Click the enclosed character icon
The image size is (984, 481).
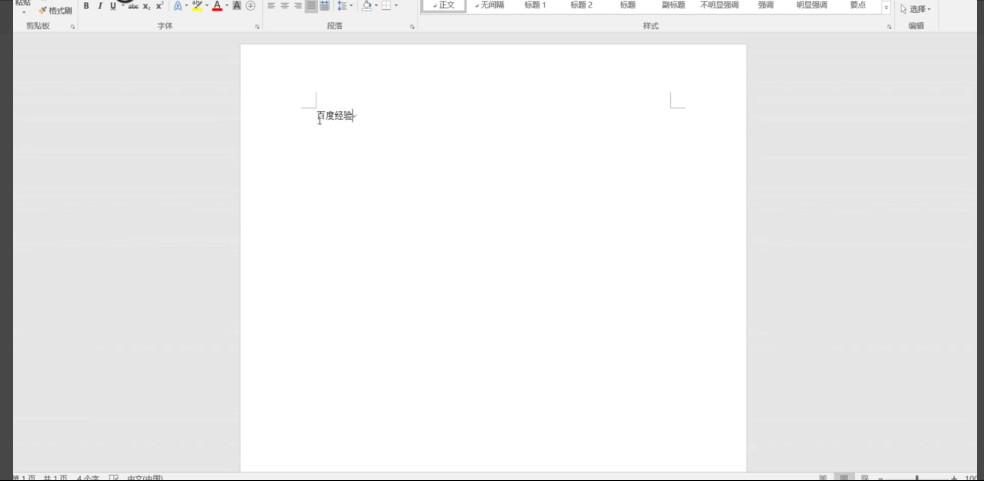click(250, 6)
